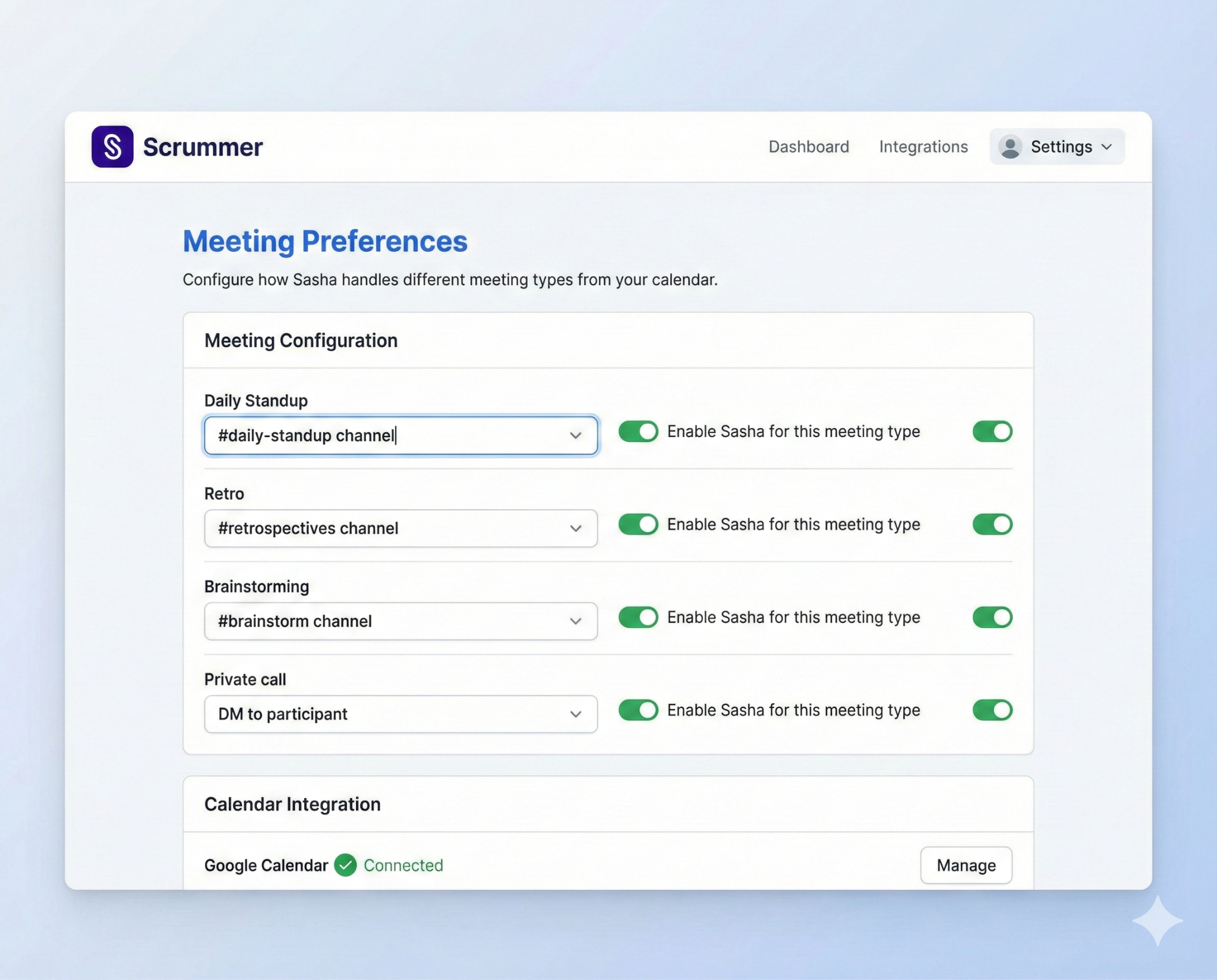
Task: Go to the Dashboard page
Action: coord(809,147)
